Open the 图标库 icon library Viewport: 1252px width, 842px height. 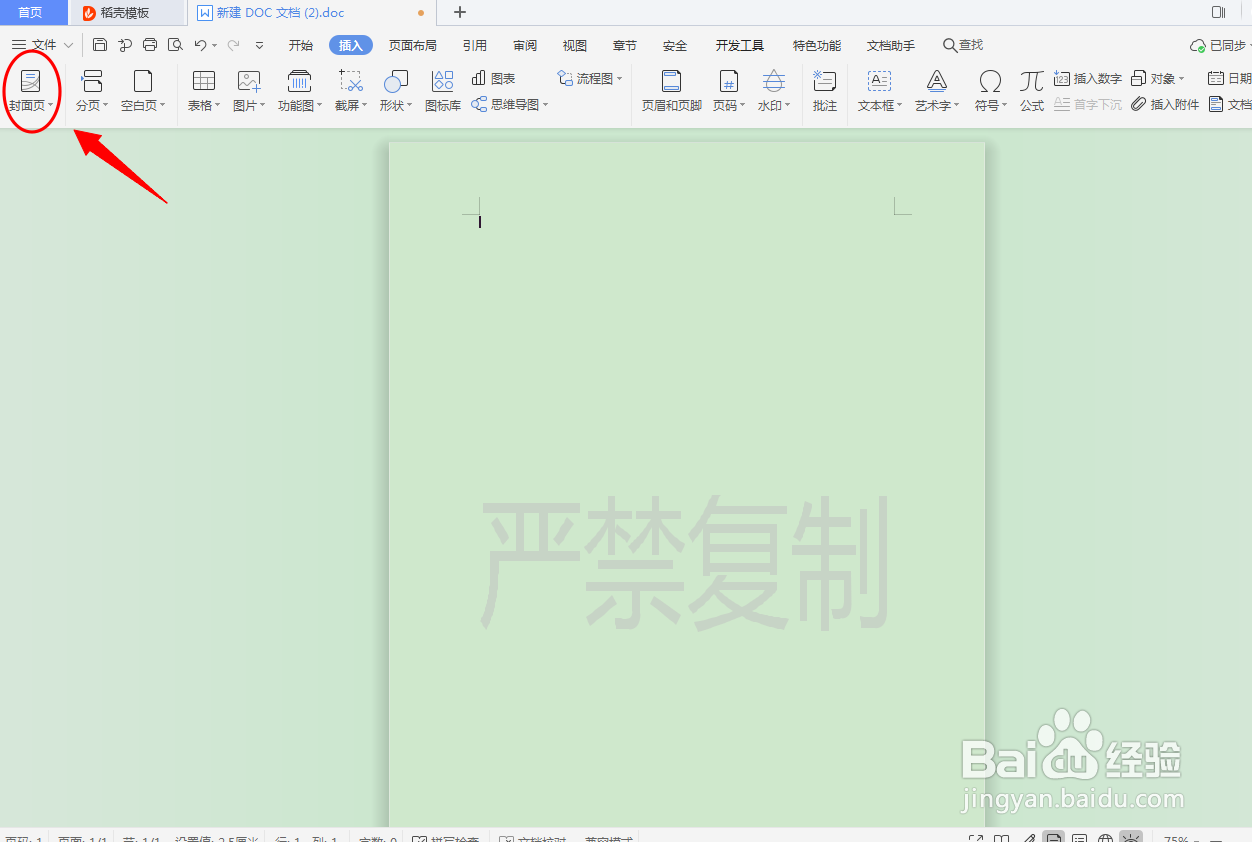(x=442, y=91)
